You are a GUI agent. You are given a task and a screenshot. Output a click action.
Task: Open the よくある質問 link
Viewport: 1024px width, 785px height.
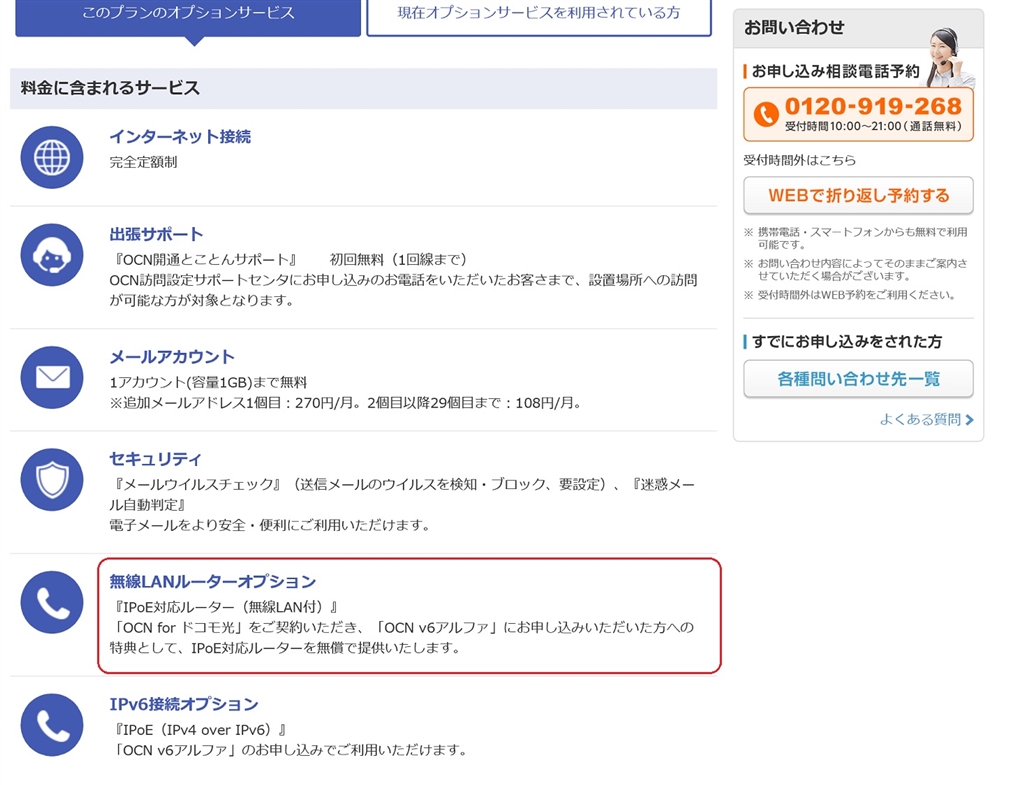920,420
